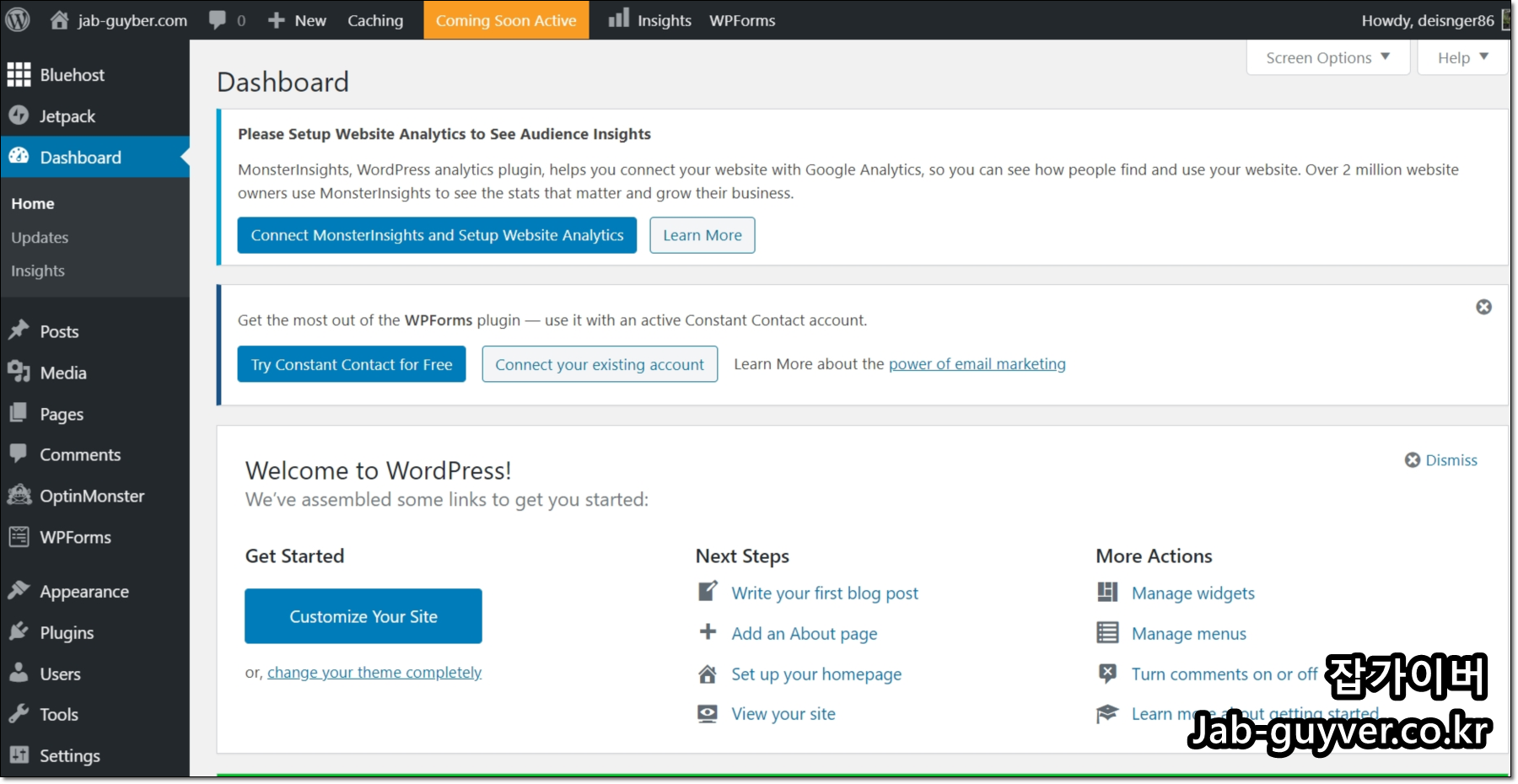Click the Insights bar chart icon

(x=619, y=19)
